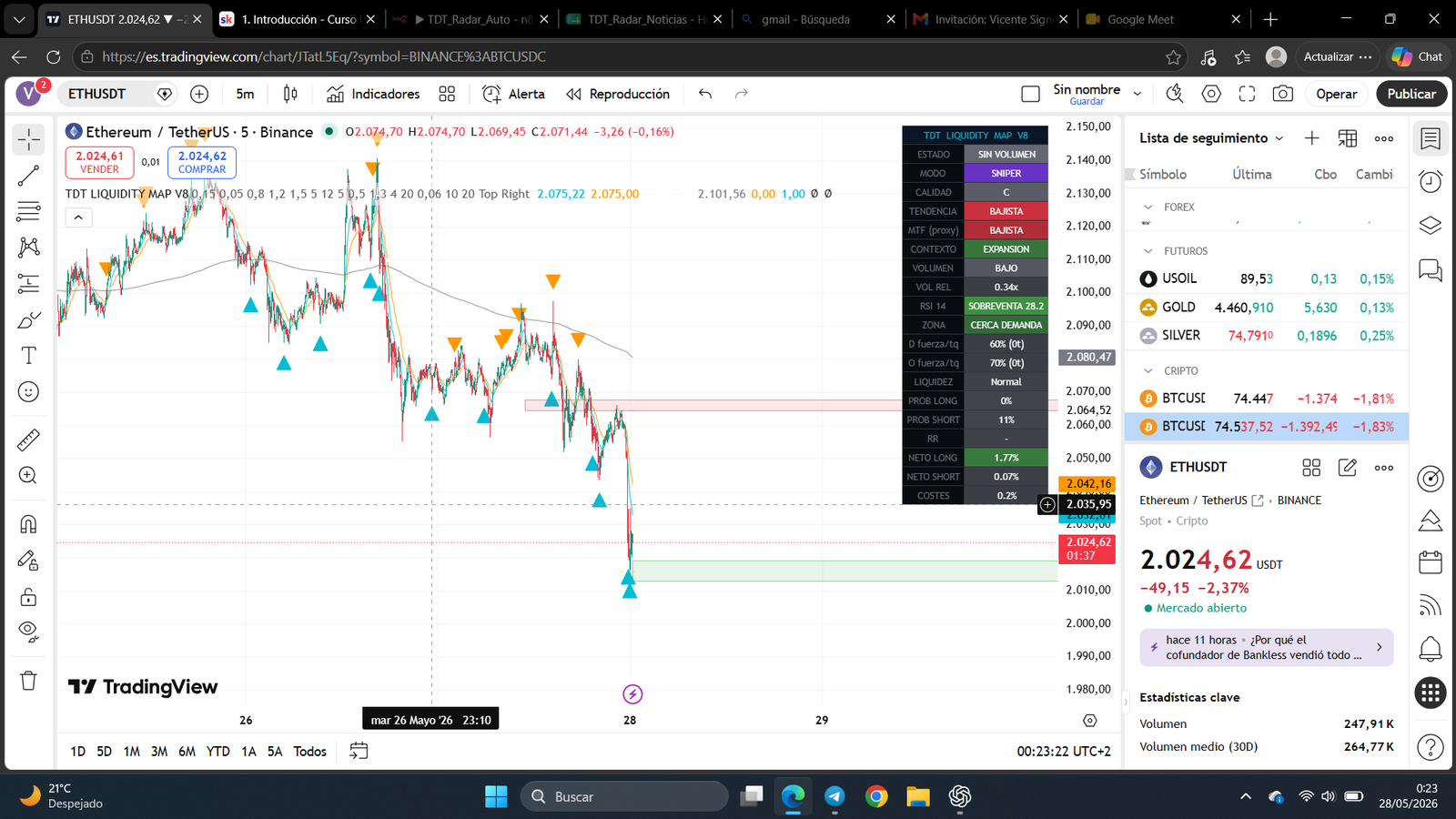Select the YTD date range
1456x819 pixels.
coord(218,752)
